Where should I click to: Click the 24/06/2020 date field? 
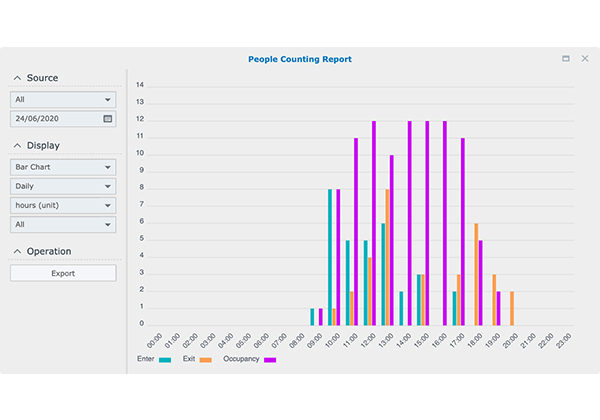55,119
